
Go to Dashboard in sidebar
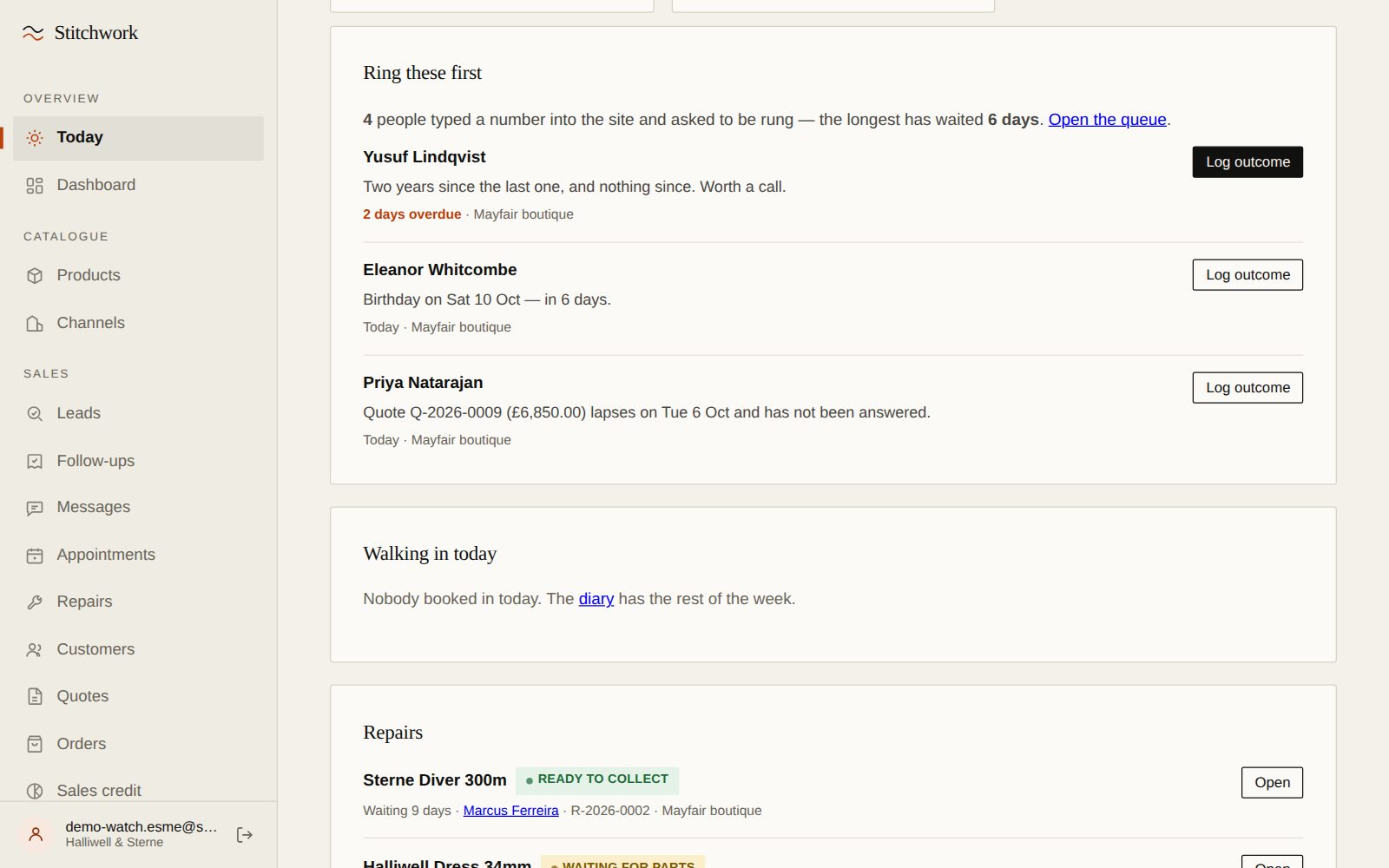point(138,186)
